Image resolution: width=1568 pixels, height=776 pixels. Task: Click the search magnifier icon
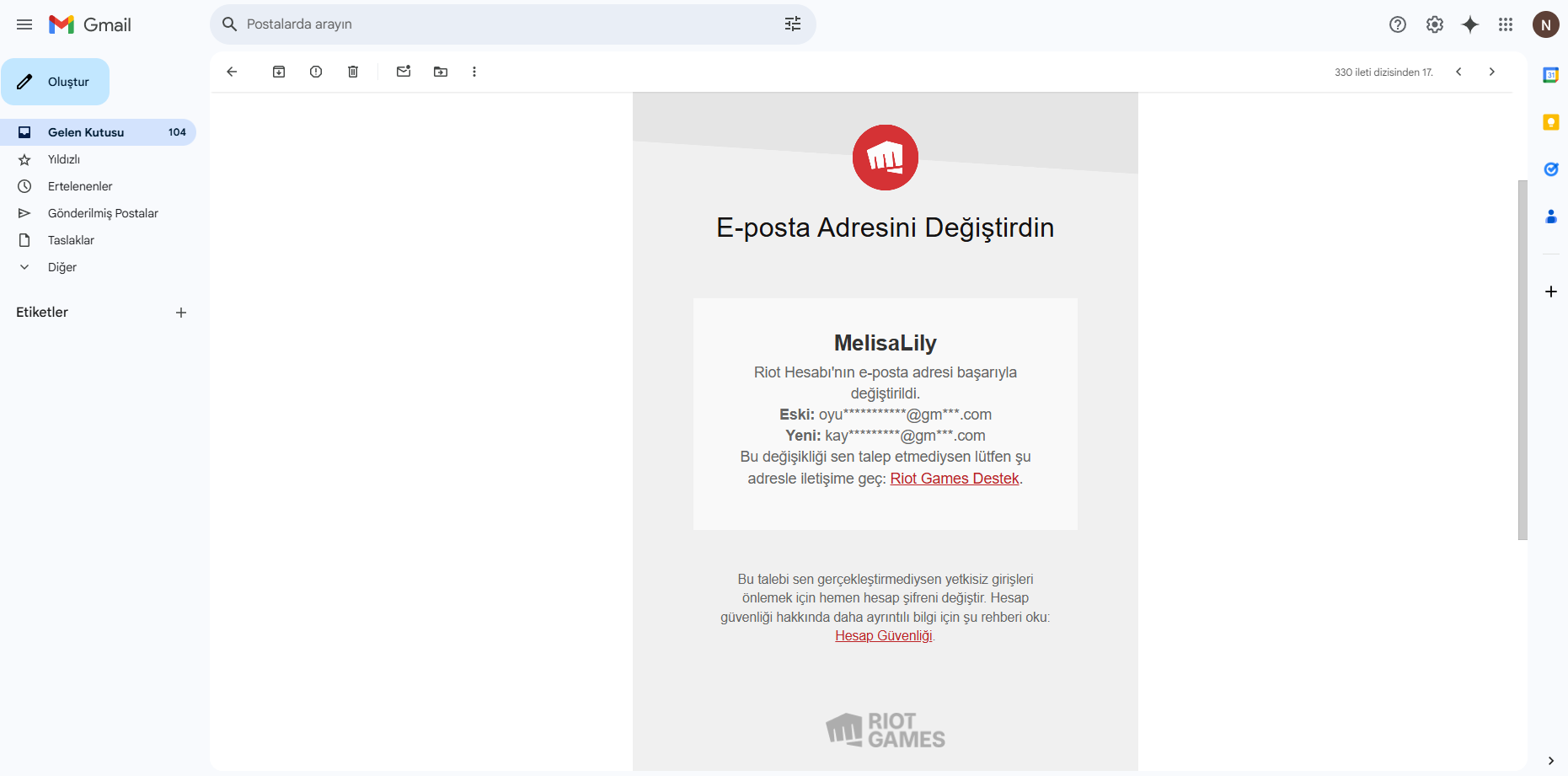pos(229,24)
